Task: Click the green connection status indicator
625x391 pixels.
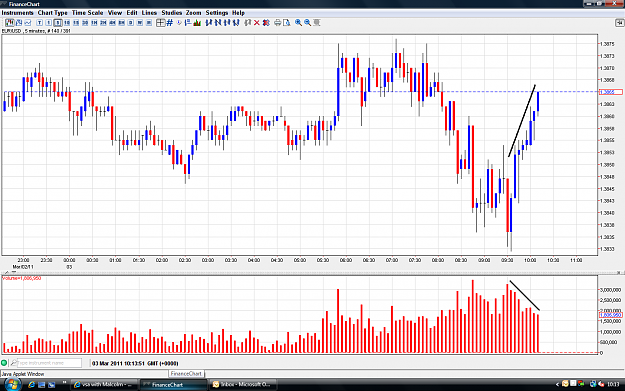Action: coord(4,363)
